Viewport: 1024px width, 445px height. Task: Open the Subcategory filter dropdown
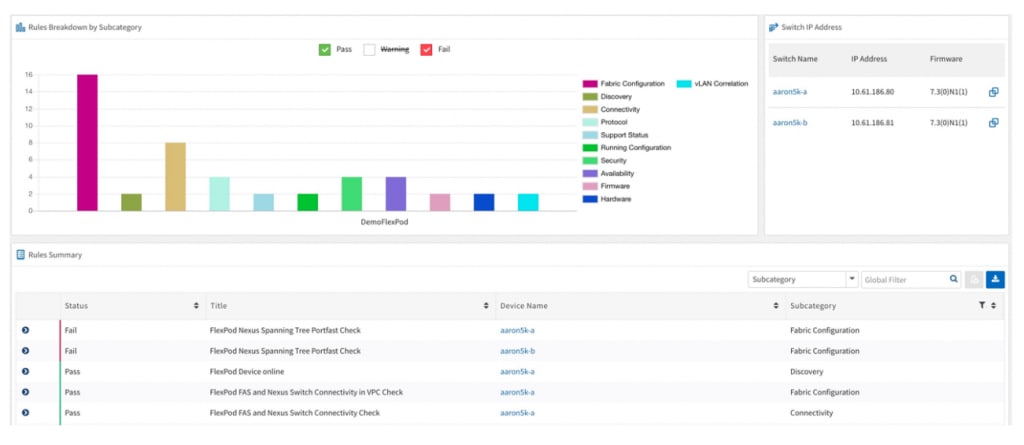[x=852, y=280]
